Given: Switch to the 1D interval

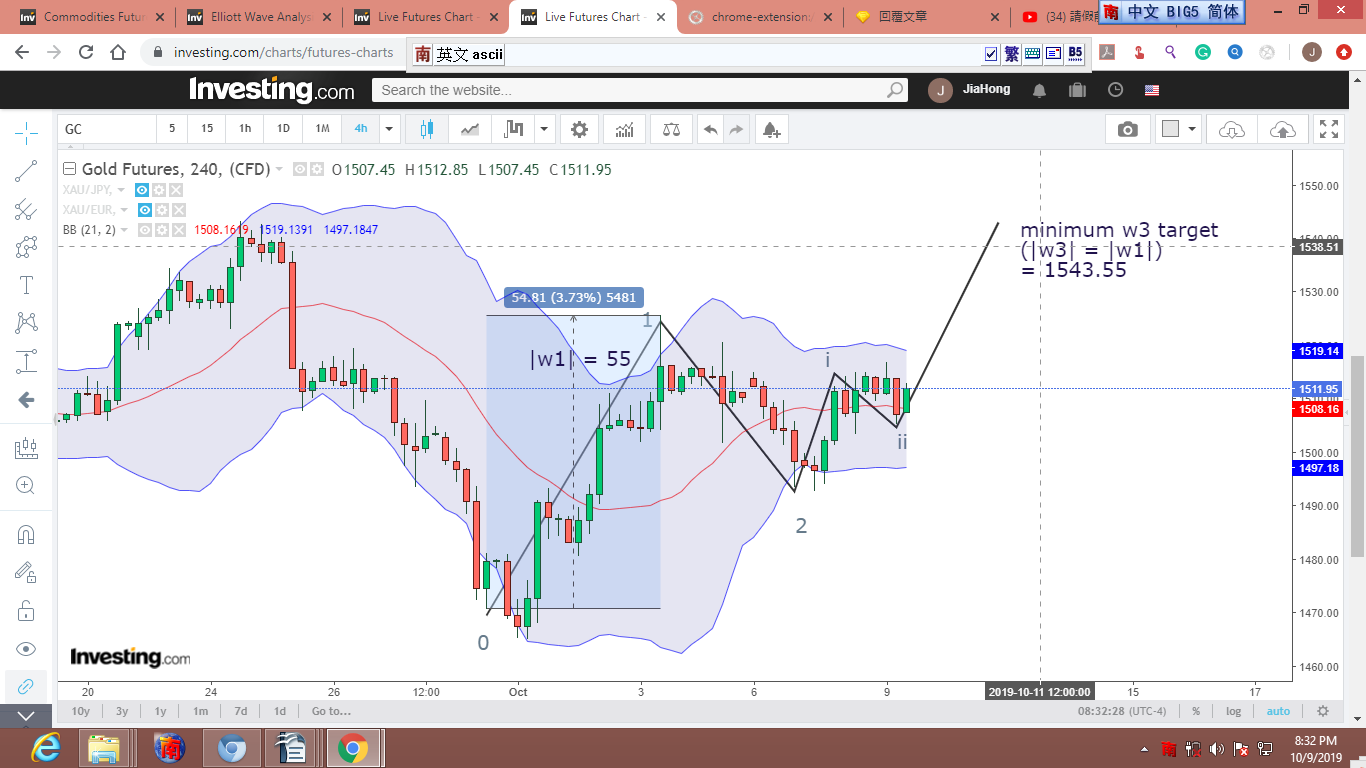Looking at the screenshot, I should coord(283,128).
